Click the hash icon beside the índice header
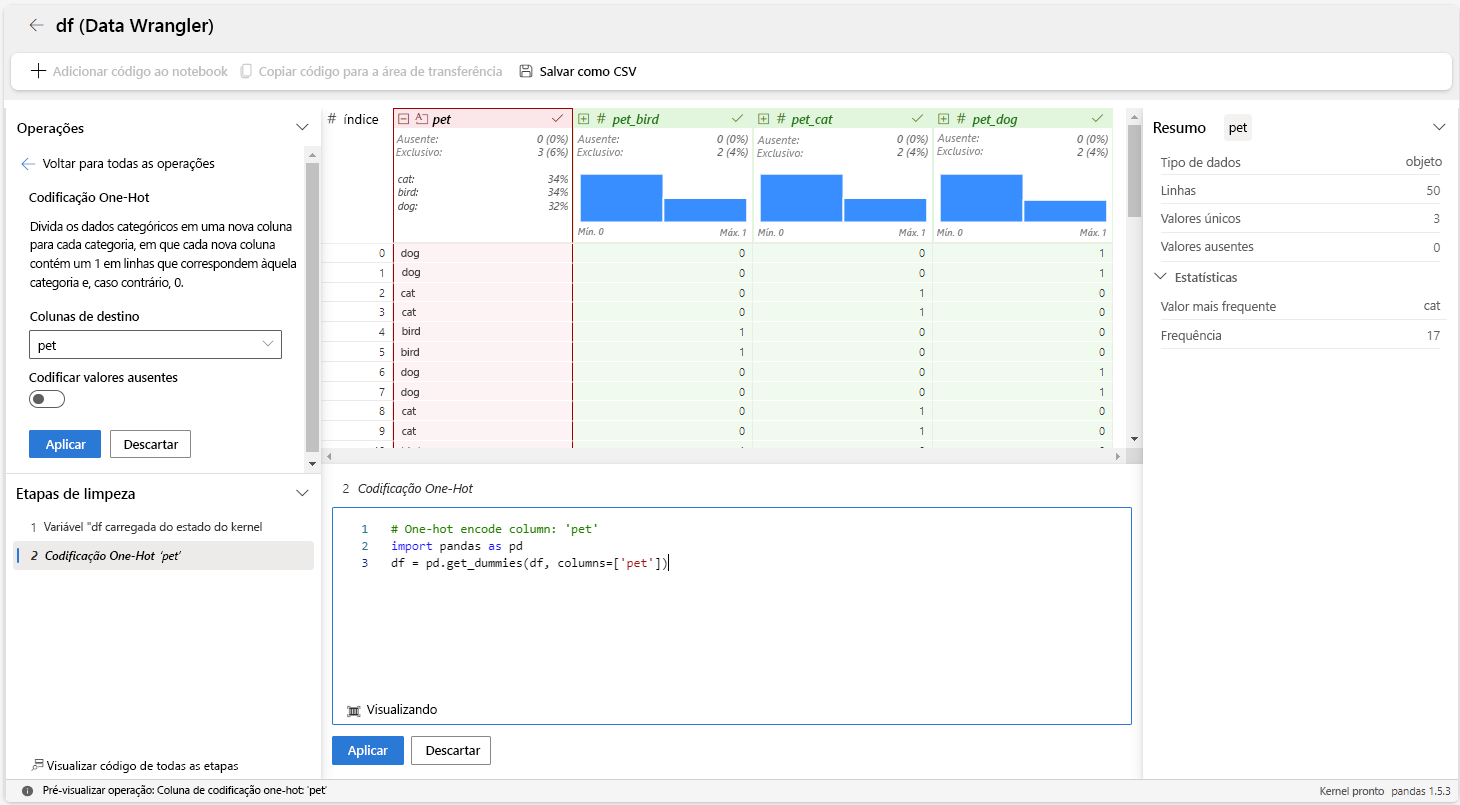 [x=332, y=119]
